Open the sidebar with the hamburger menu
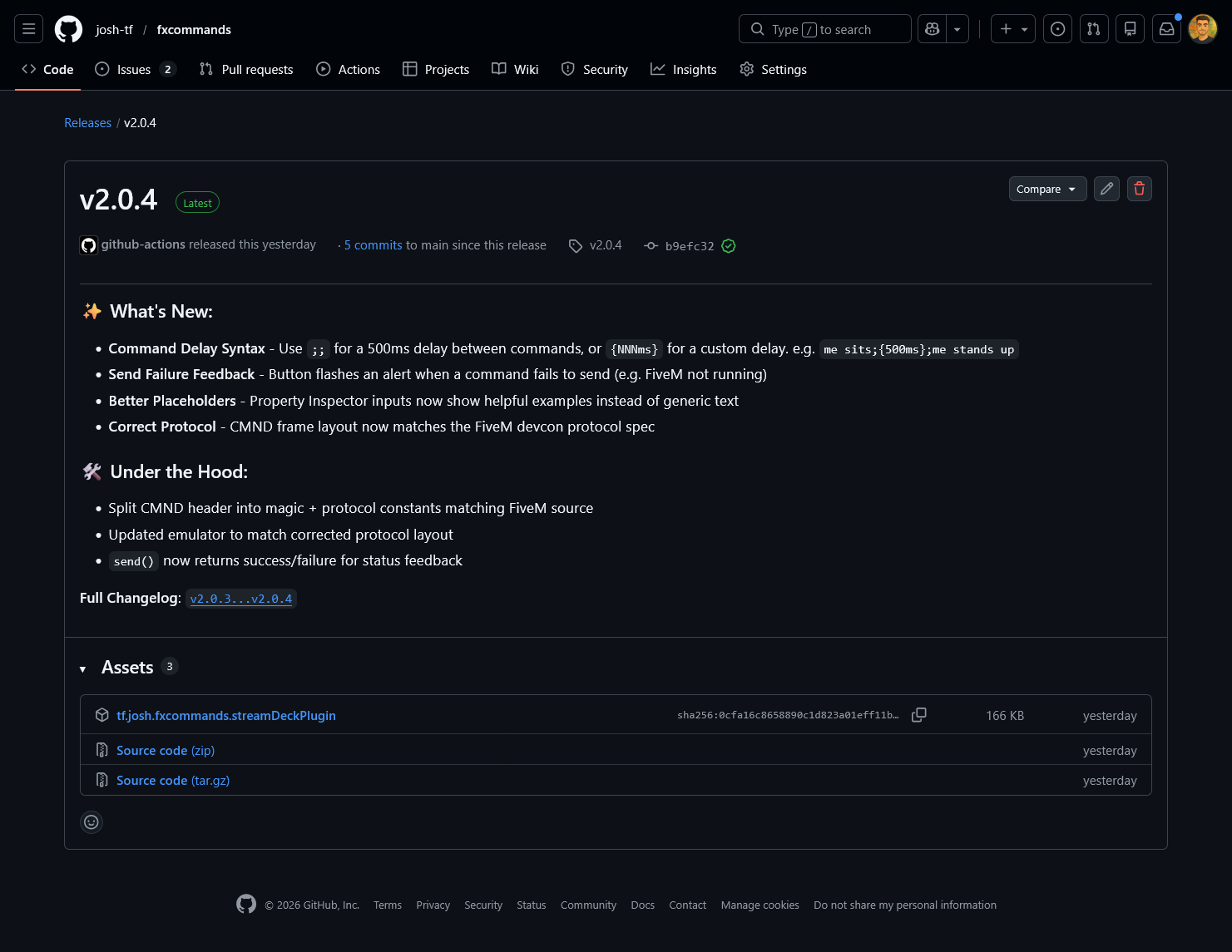The image size is (1232, 952). click(x=28, y=28)
